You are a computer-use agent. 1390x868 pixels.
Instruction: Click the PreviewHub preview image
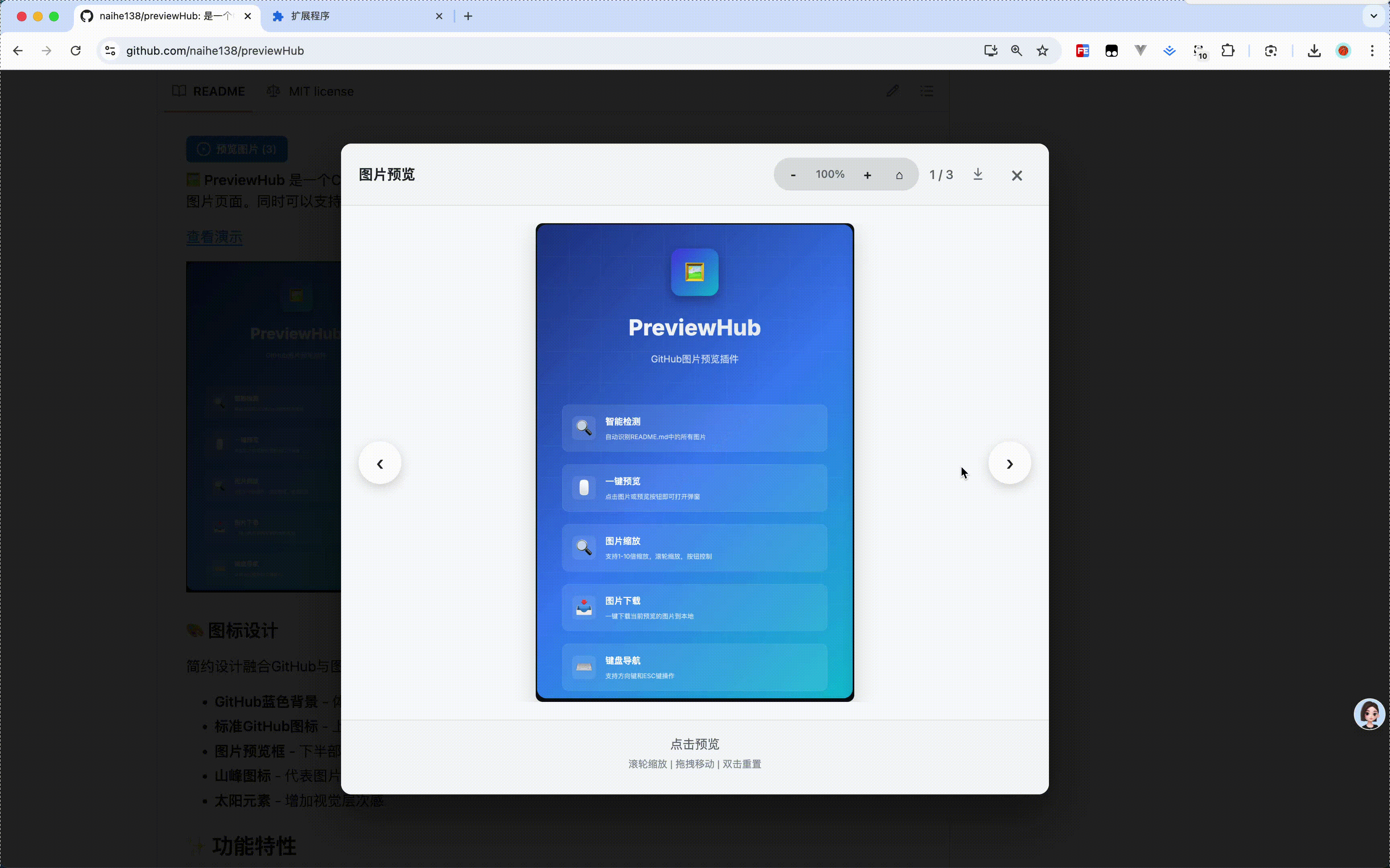pos(695,462)
